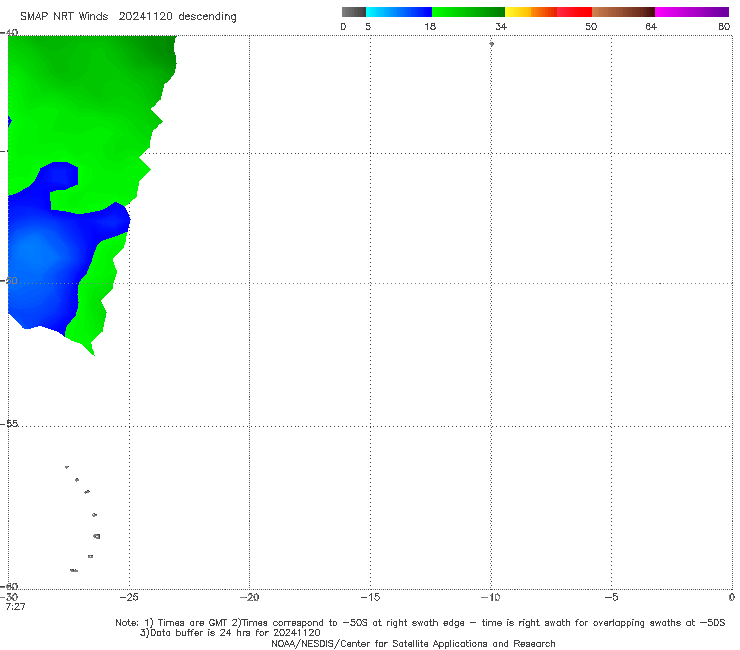The height and width of the screenshot is (650, 740).
Task: Click the swath time "7:27" below the axis
Action: coord(15,607)
